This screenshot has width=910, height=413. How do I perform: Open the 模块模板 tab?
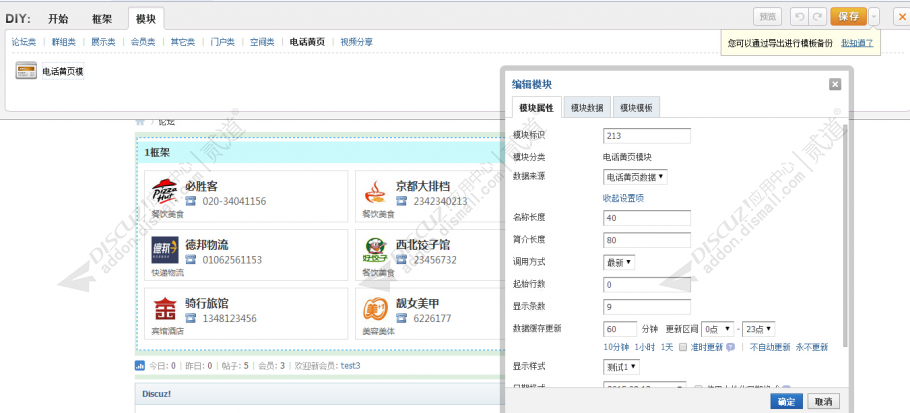click(x=636, y=108)
